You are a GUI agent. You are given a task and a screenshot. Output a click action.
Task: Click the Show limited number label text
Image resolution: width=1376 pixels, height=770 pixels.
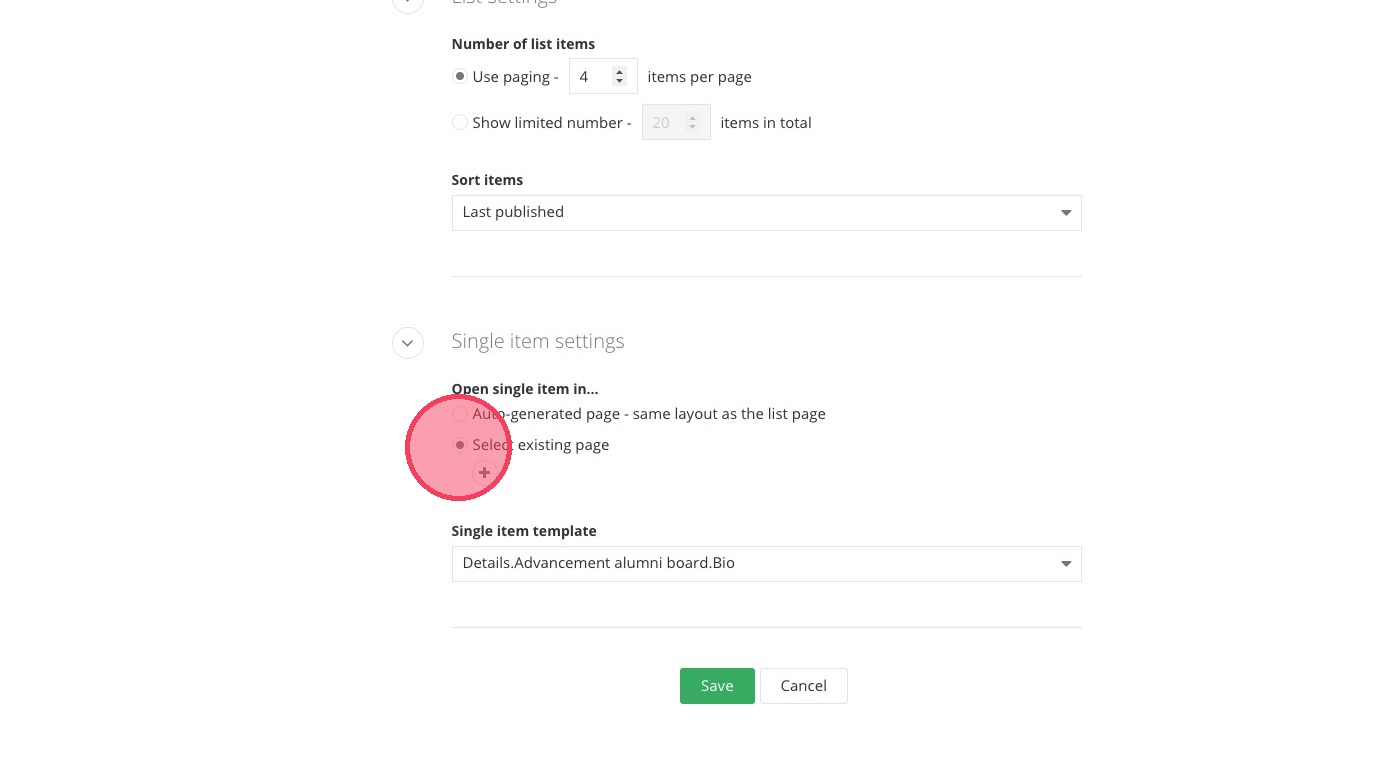[x=551, y=123]
